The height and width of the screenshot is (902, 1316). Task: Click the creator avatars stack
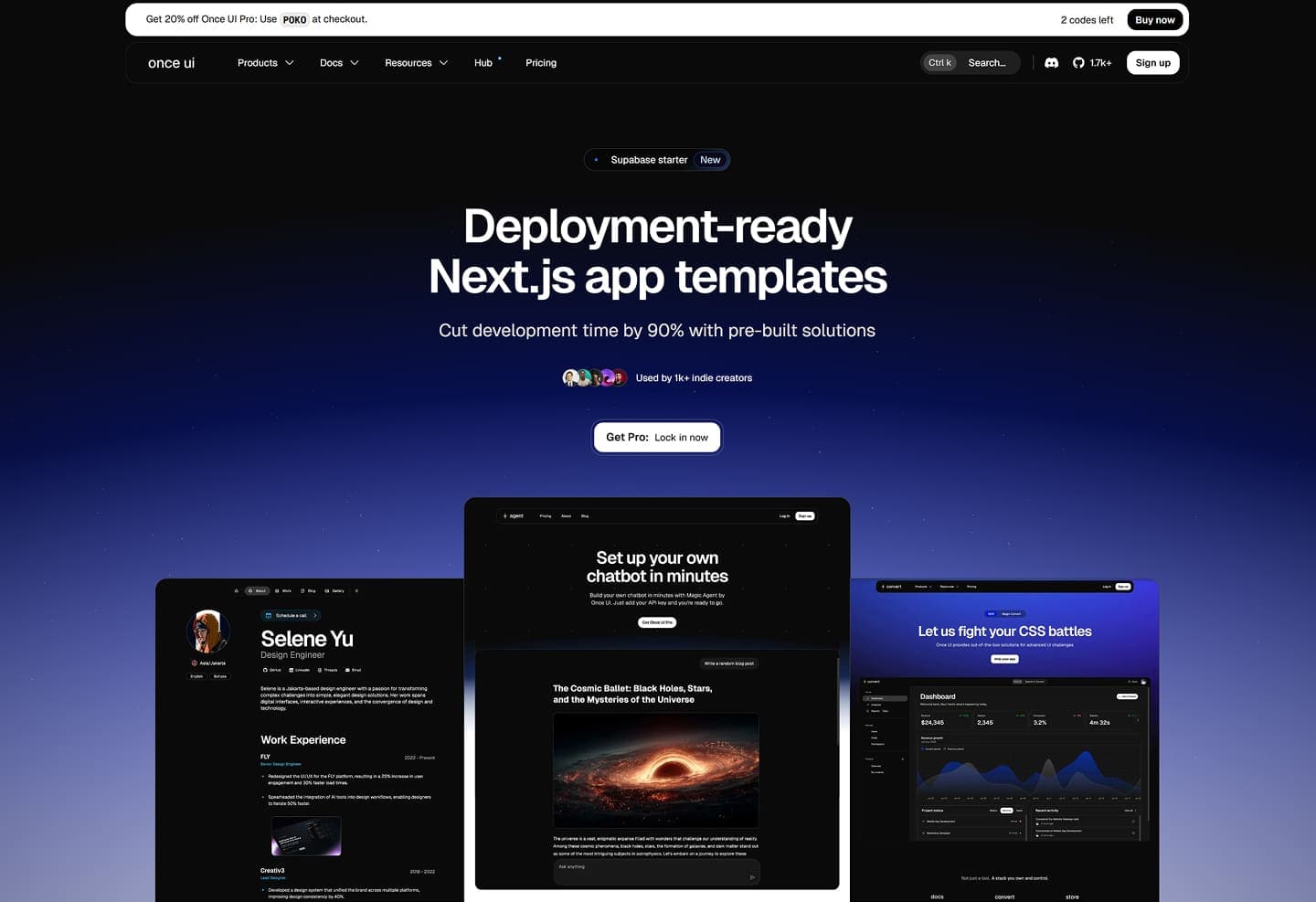pyautogui.click(x=594, y=377)
